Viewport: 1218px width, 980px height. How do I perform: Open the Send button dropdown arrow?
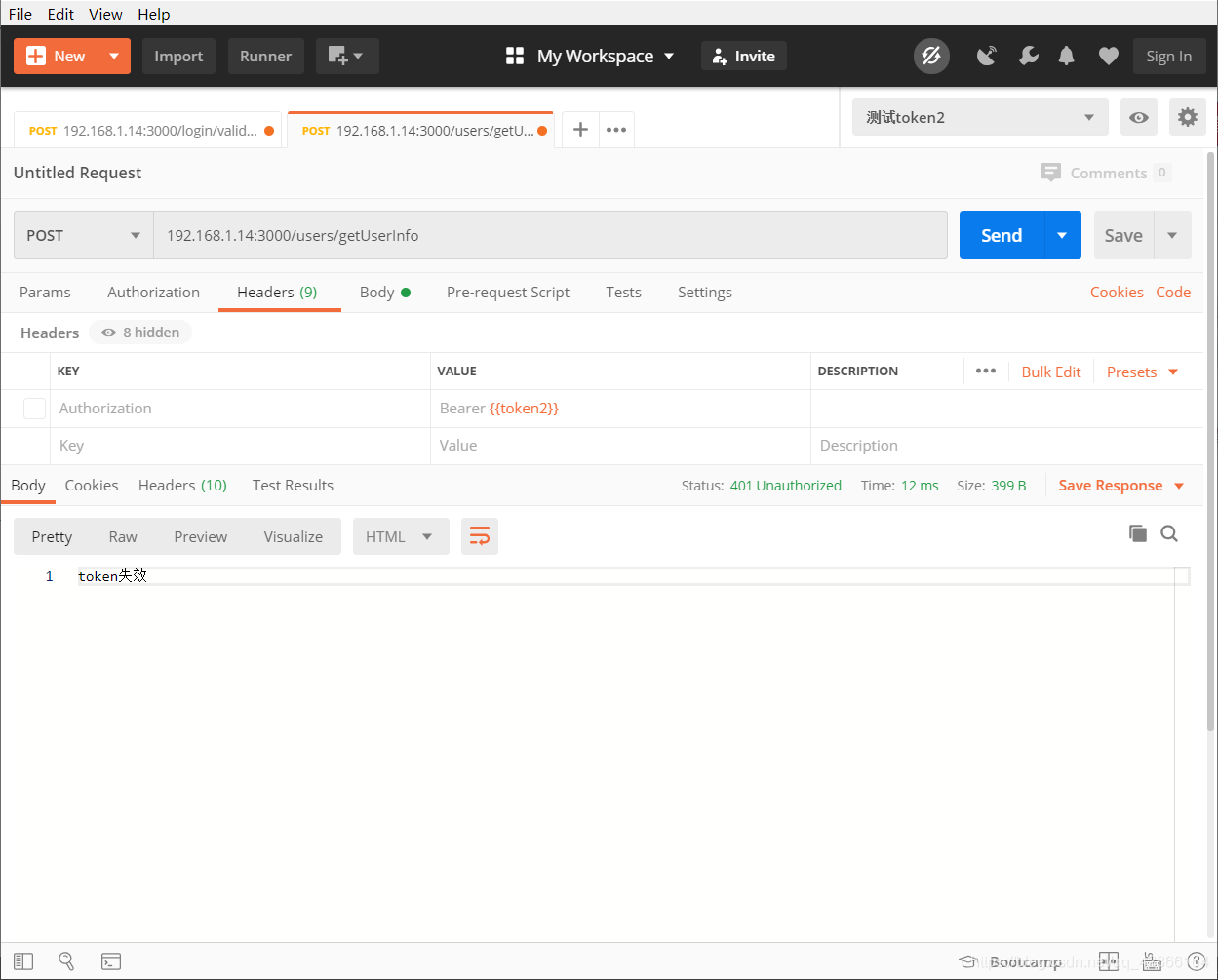(x=1063, y=235)
